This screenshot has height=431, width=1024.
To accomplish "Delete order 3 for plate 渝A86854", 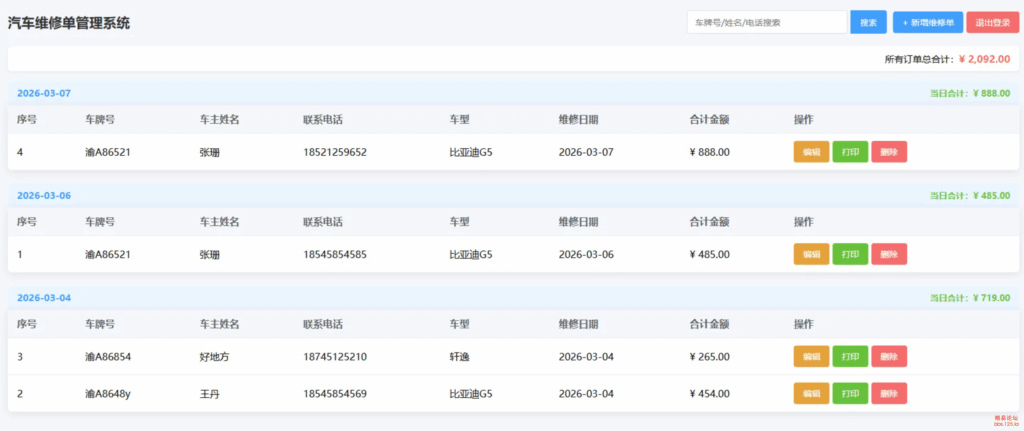I will [889, 356].
